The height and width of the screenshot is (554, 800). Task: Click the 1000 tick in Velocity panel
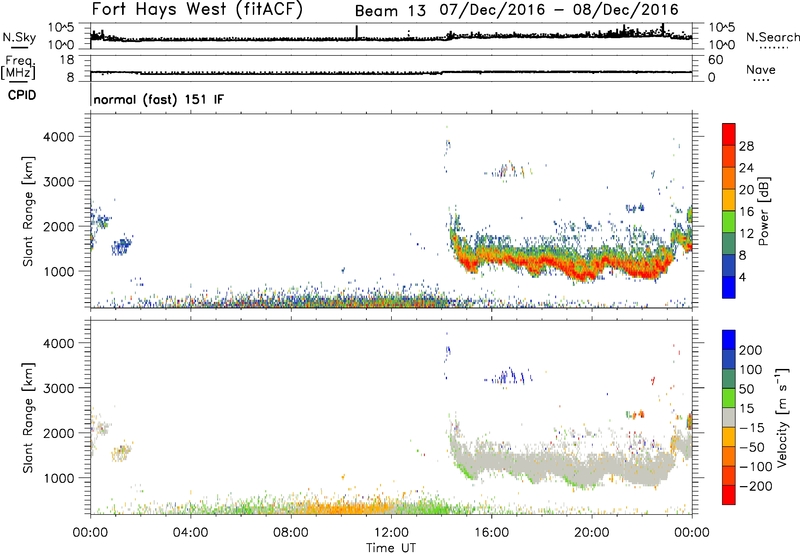[x=59, y=477]
